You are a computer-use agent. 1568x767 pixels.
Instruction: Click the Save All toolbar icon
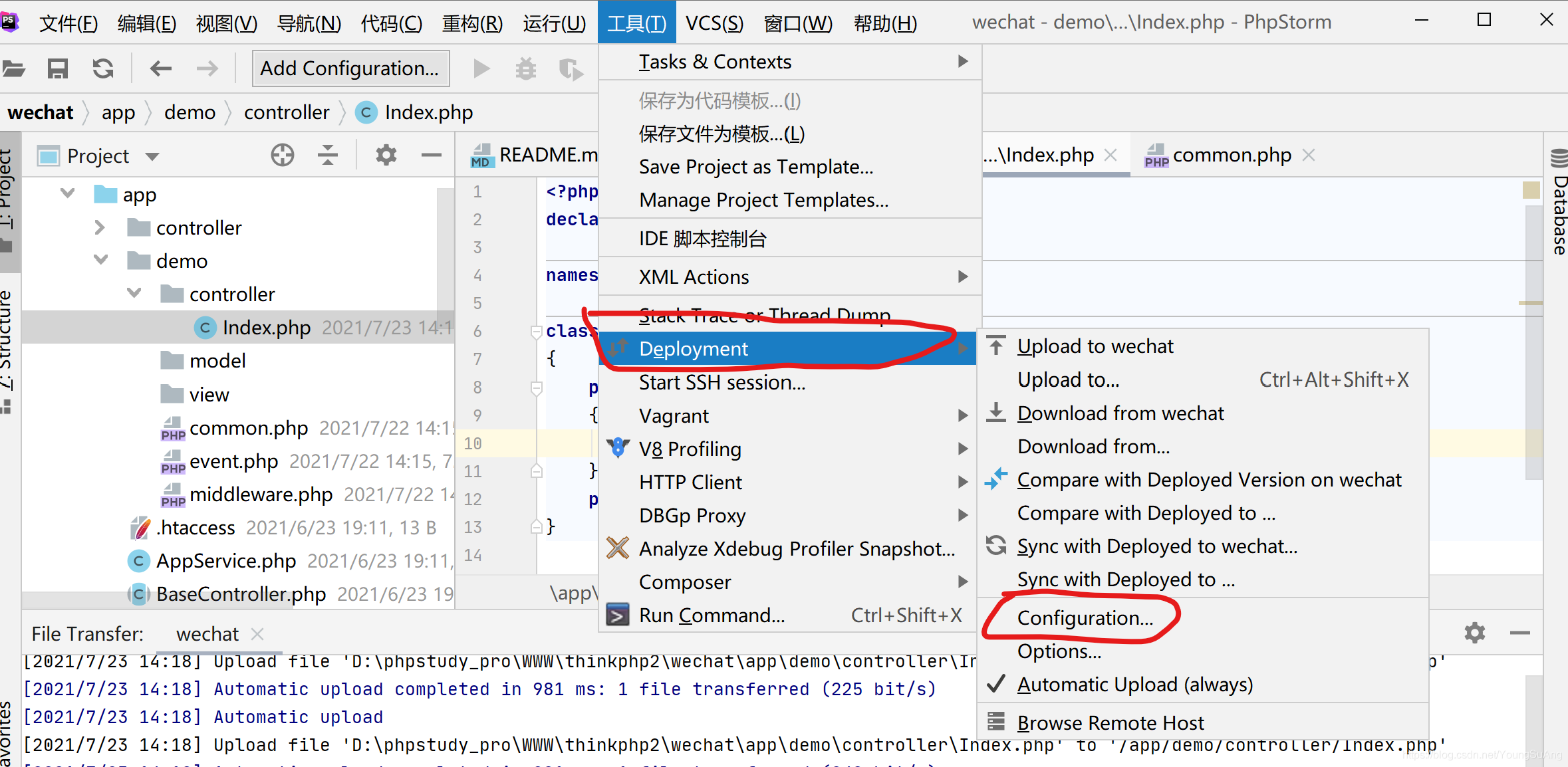pyautogui.click(x=58, y=68)
